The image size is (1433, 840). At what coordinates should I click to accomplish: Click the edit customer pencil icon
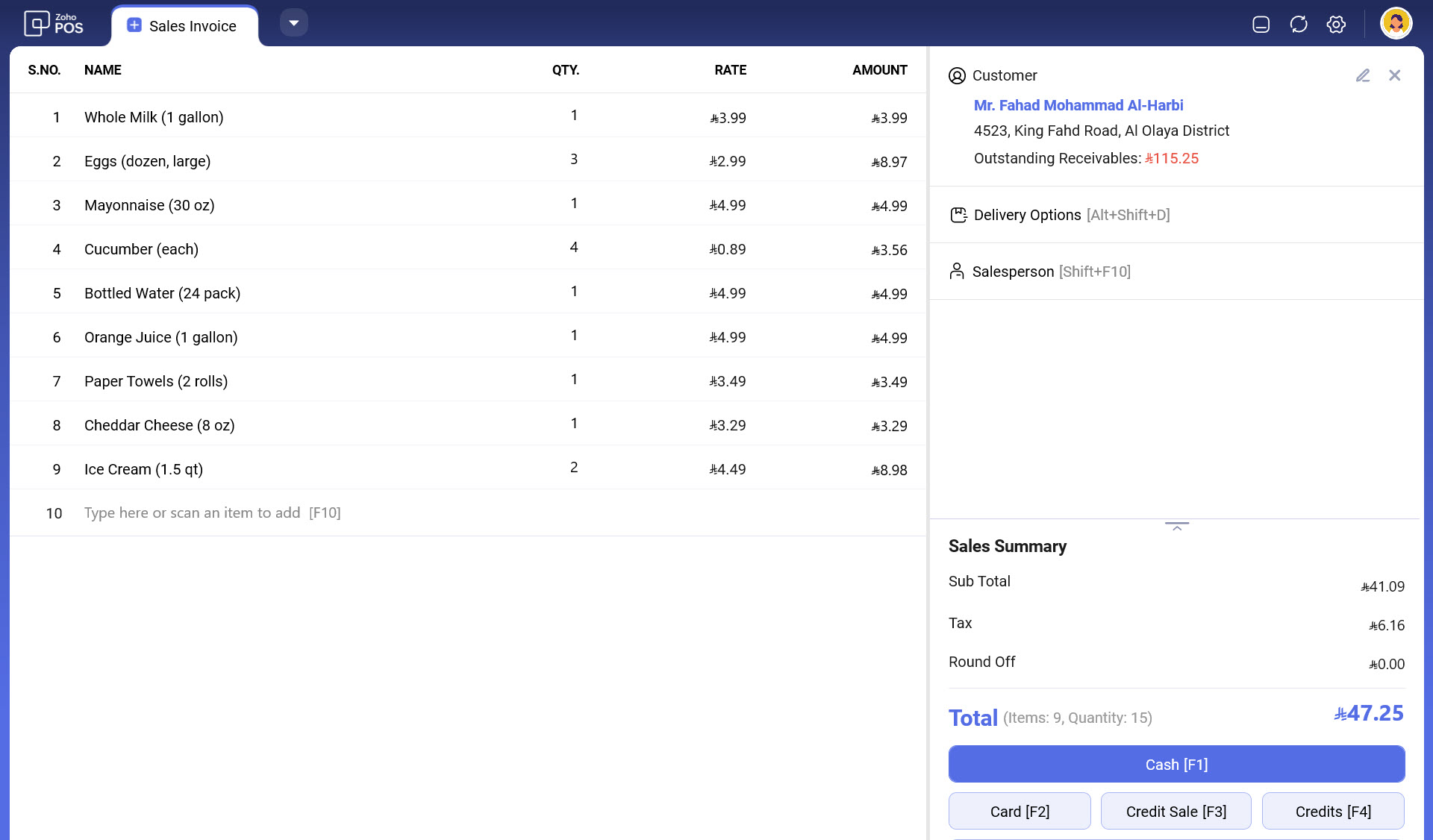click(1363, 75)
